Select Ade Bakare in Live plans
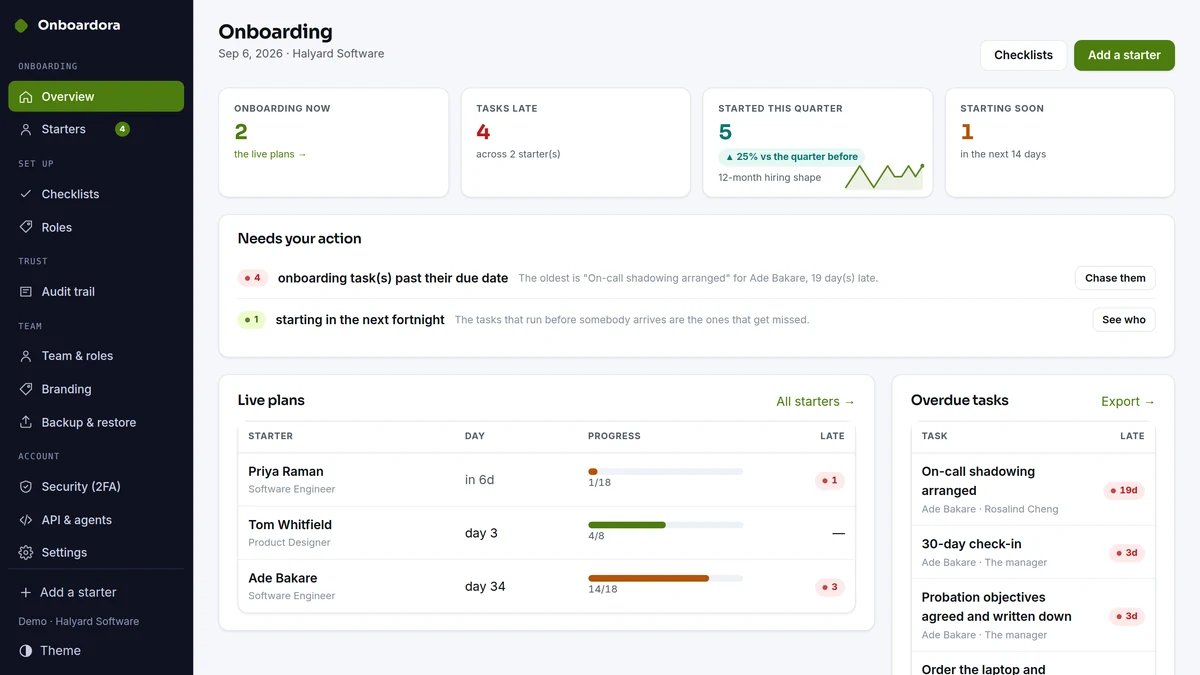The width and height of the screenshot is (1200, 675). pyautogui.click(x=283, y=578)
